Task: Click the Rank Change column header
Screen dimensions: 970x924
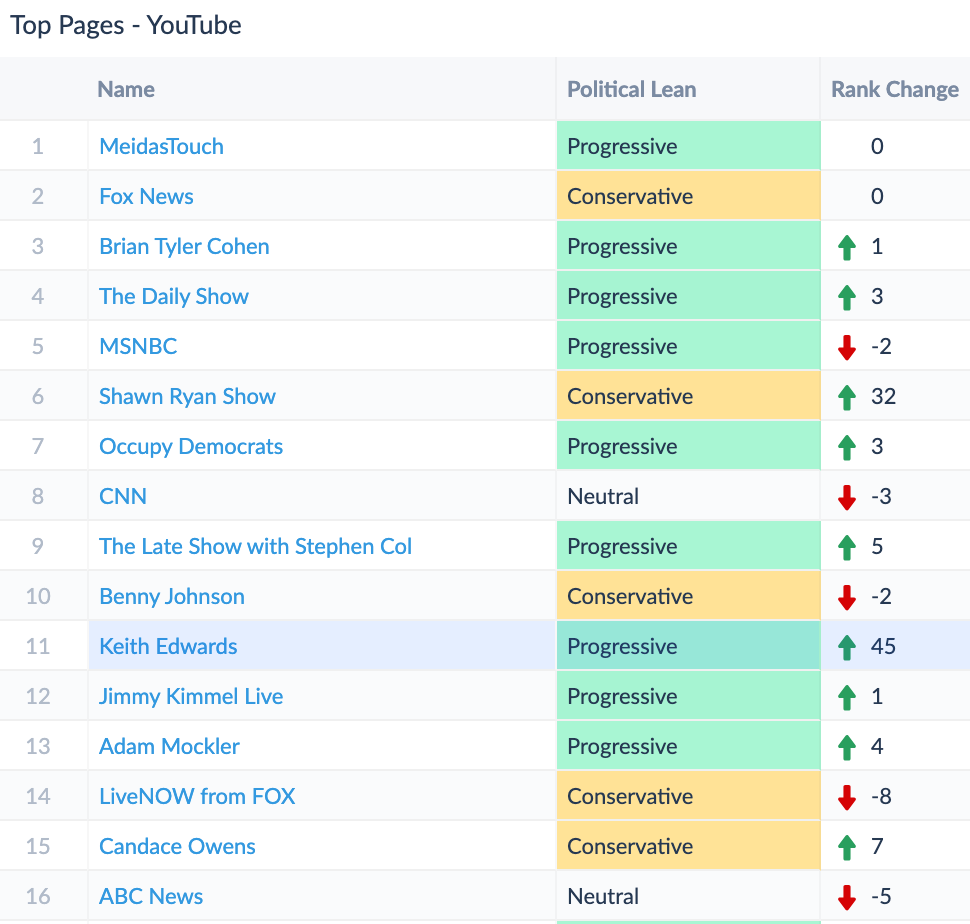Action: point(895,90)
